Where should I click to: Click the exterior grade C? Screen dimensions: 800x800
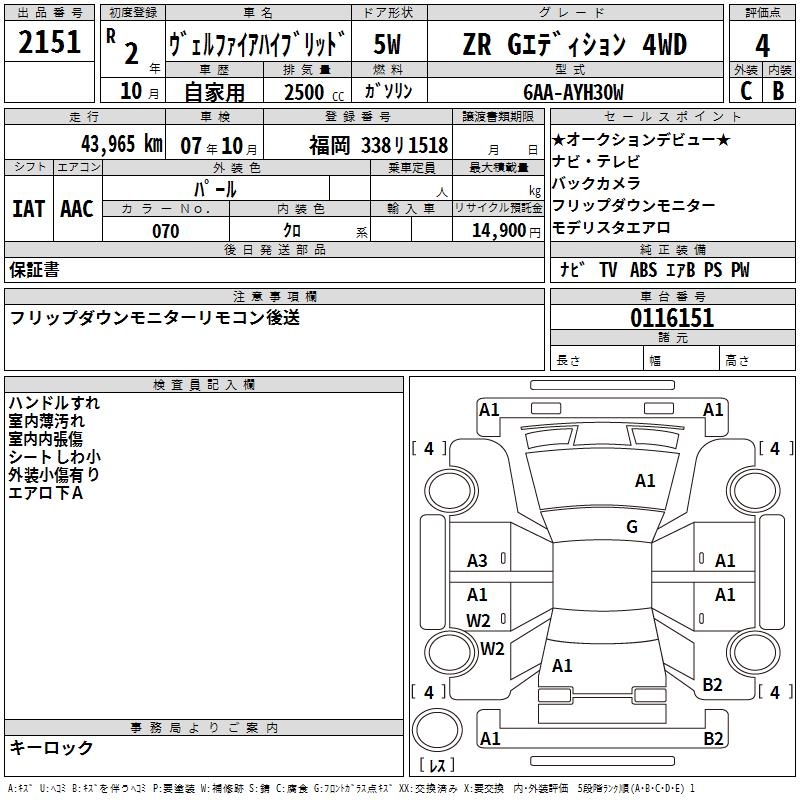coord(745,91)
